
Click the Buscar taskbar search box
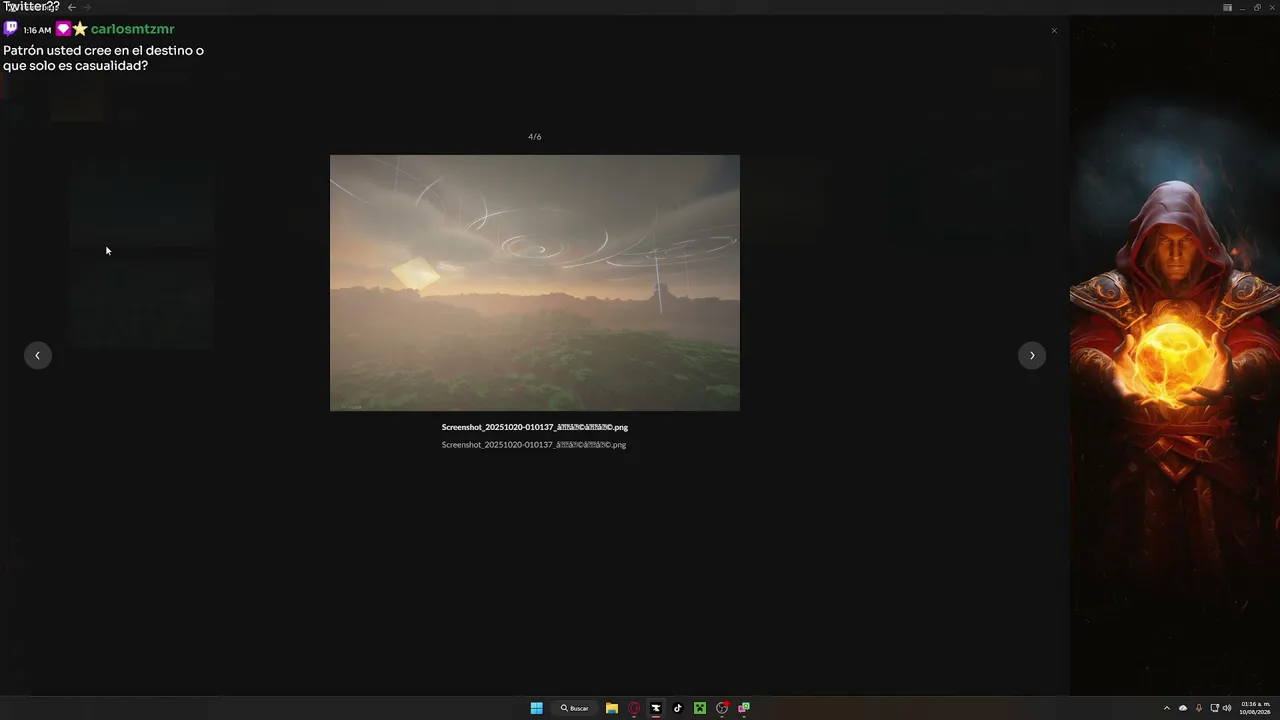574,708
